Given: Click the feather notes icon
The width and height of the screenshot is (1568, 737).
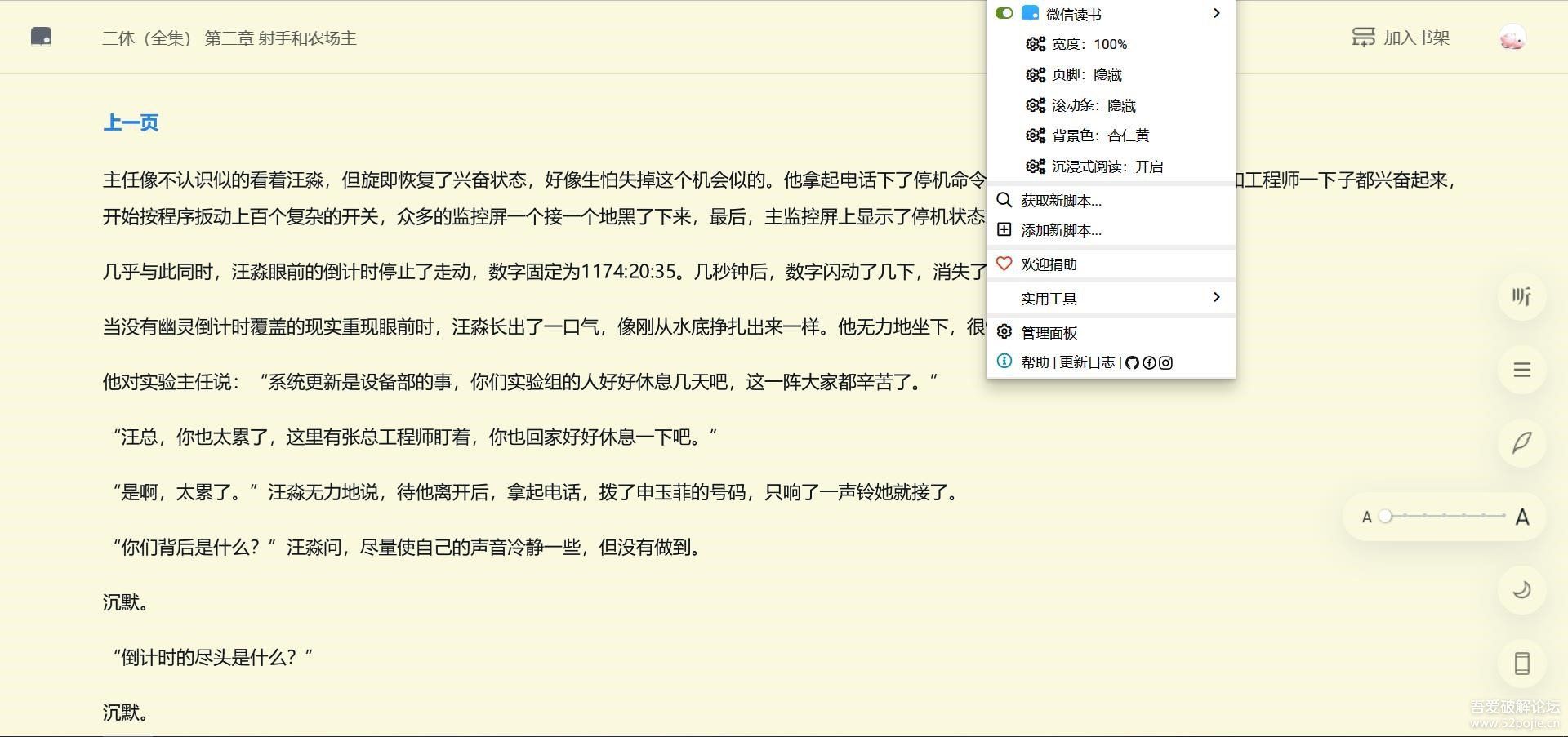Looking at the screenshot, I should 1521,443.
